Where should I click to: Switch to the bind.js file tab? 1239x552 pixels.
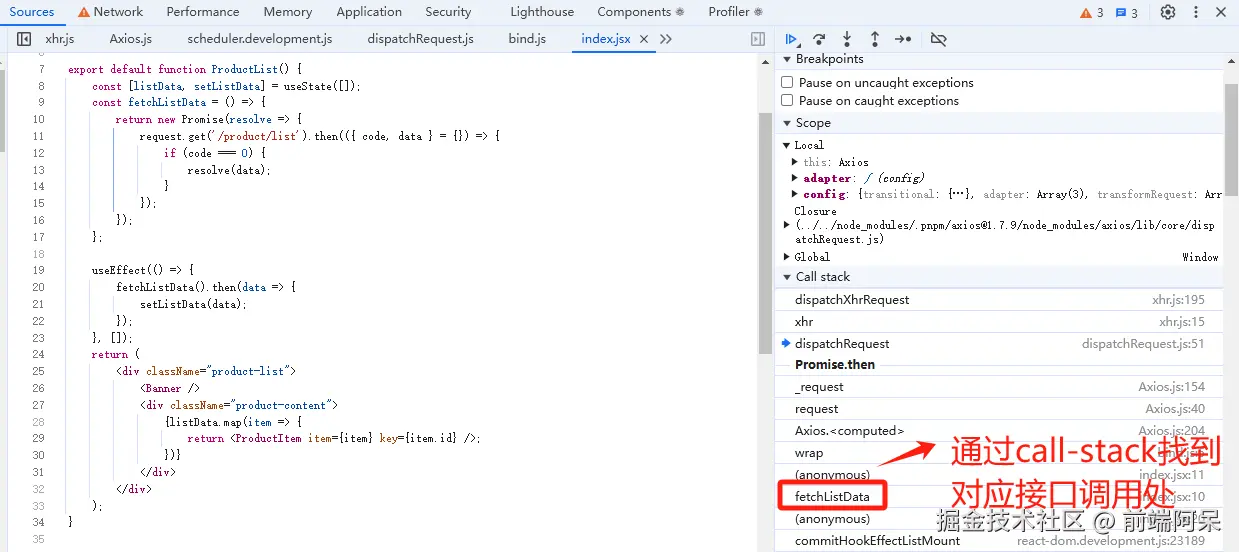[527, 39]
